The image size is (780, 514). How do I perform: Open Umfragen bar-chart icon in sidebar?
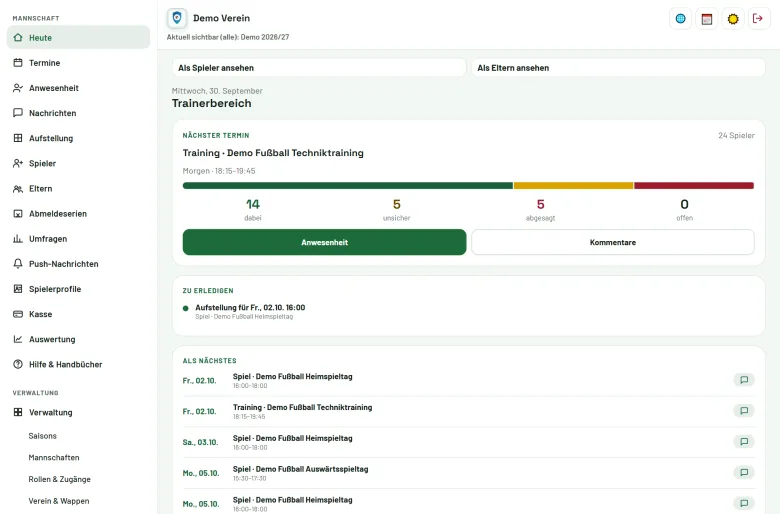[18, 239]
